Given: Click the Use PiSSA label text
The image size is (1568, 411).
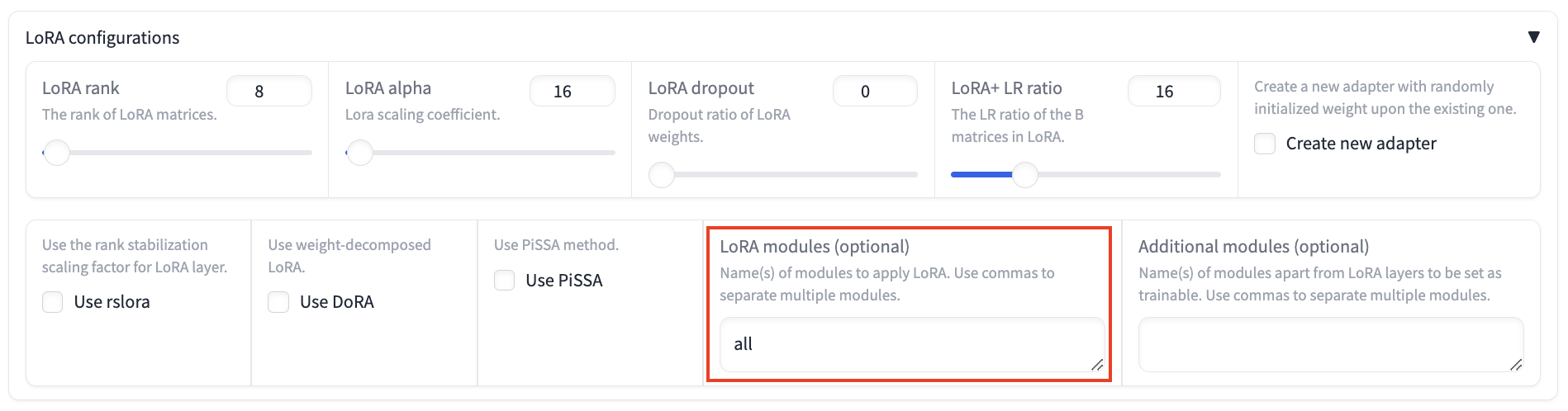Looking at the screenshot, I should [564, 281].
